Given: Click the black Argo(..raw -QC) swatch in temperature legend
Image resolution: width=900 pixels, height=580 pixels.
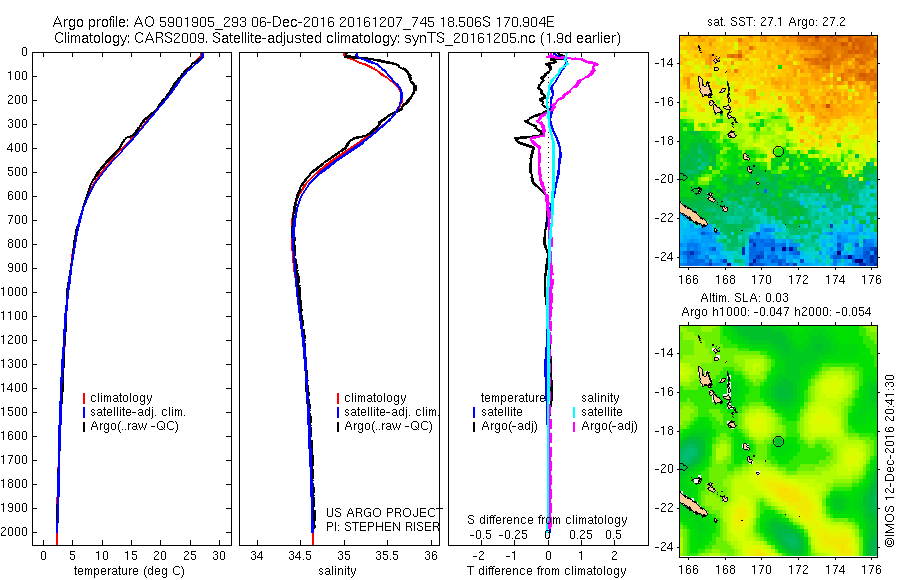Looking at the screenshot, I should point(84,426).
